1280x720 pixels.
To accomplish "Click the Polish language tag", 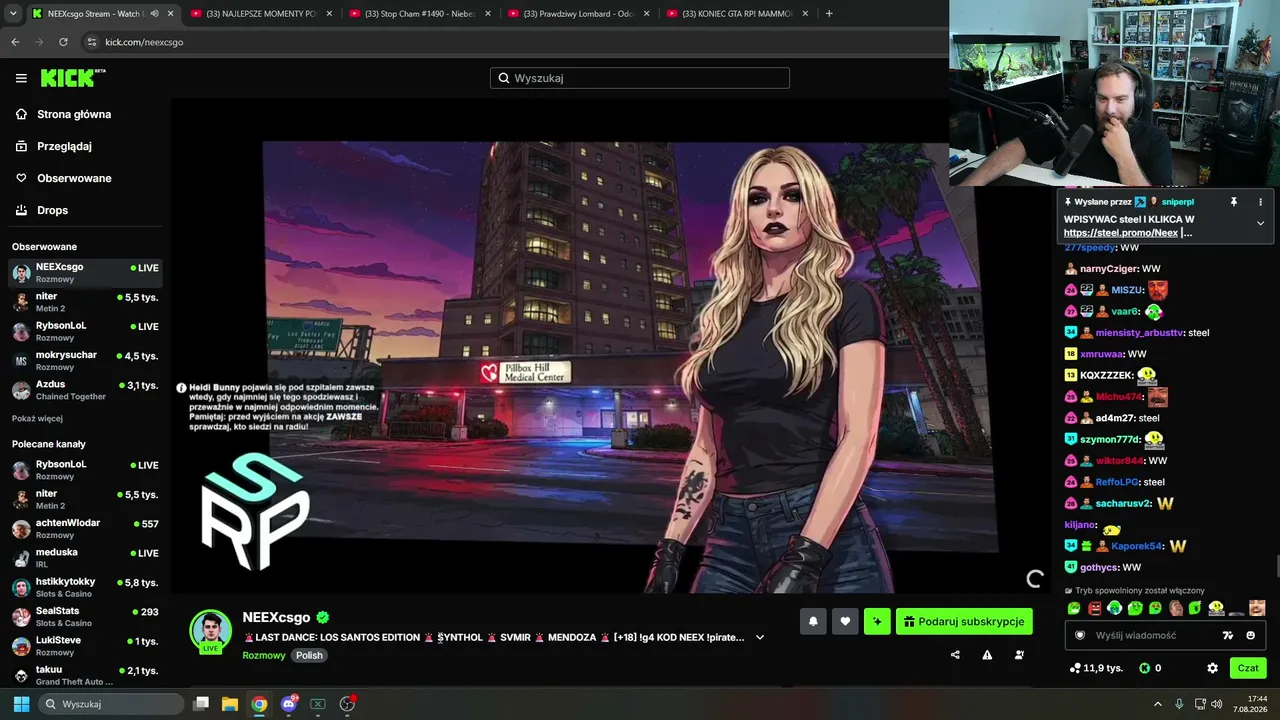I will tap(309, 655).
